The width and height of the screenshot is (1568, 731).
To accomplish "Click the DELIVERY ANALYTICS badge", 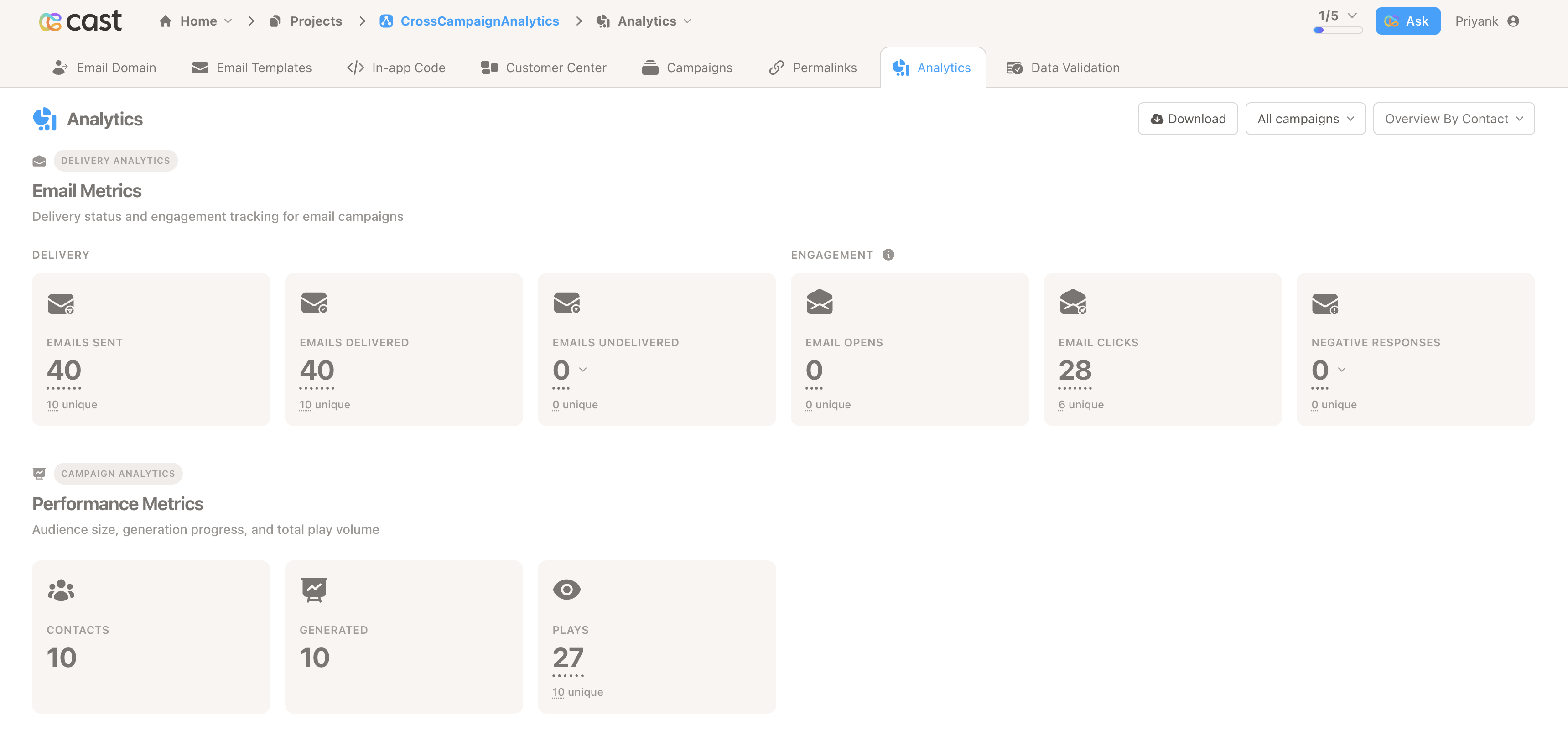I will [116, 161].
